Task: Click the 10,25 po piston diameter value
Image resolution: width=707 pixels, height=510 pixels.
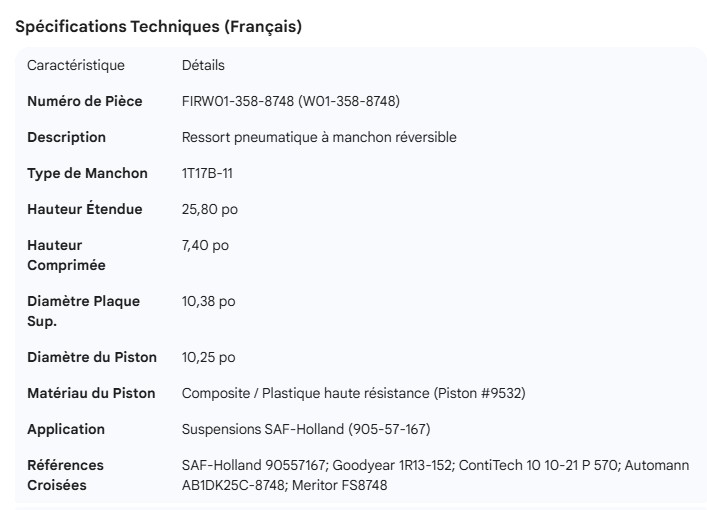Action: point(209,357)
